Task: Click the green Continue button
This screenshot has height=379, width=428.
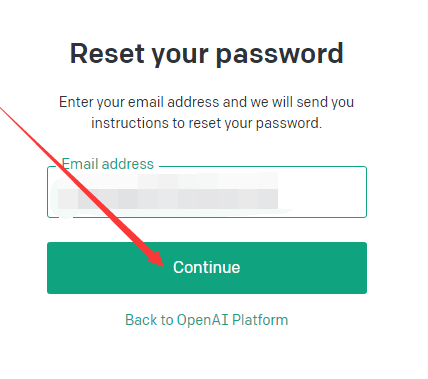Action: coord(207,268)
